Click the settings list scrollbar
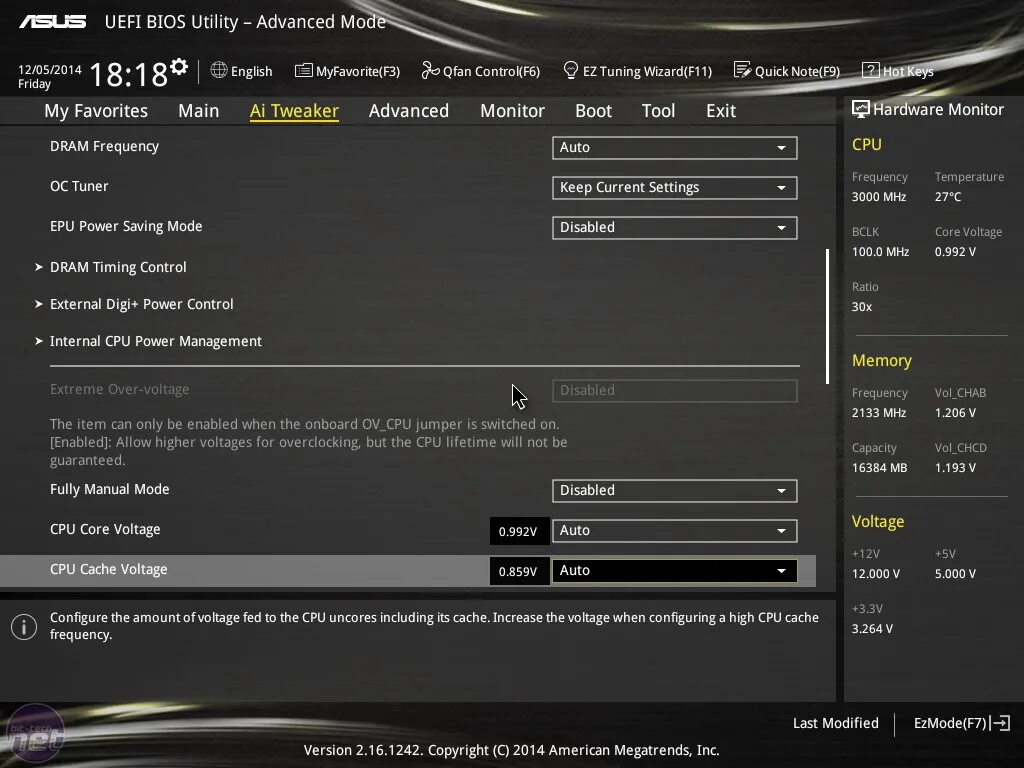The width and height of the screenshot is (1024, 768). (x=827, y=316)
